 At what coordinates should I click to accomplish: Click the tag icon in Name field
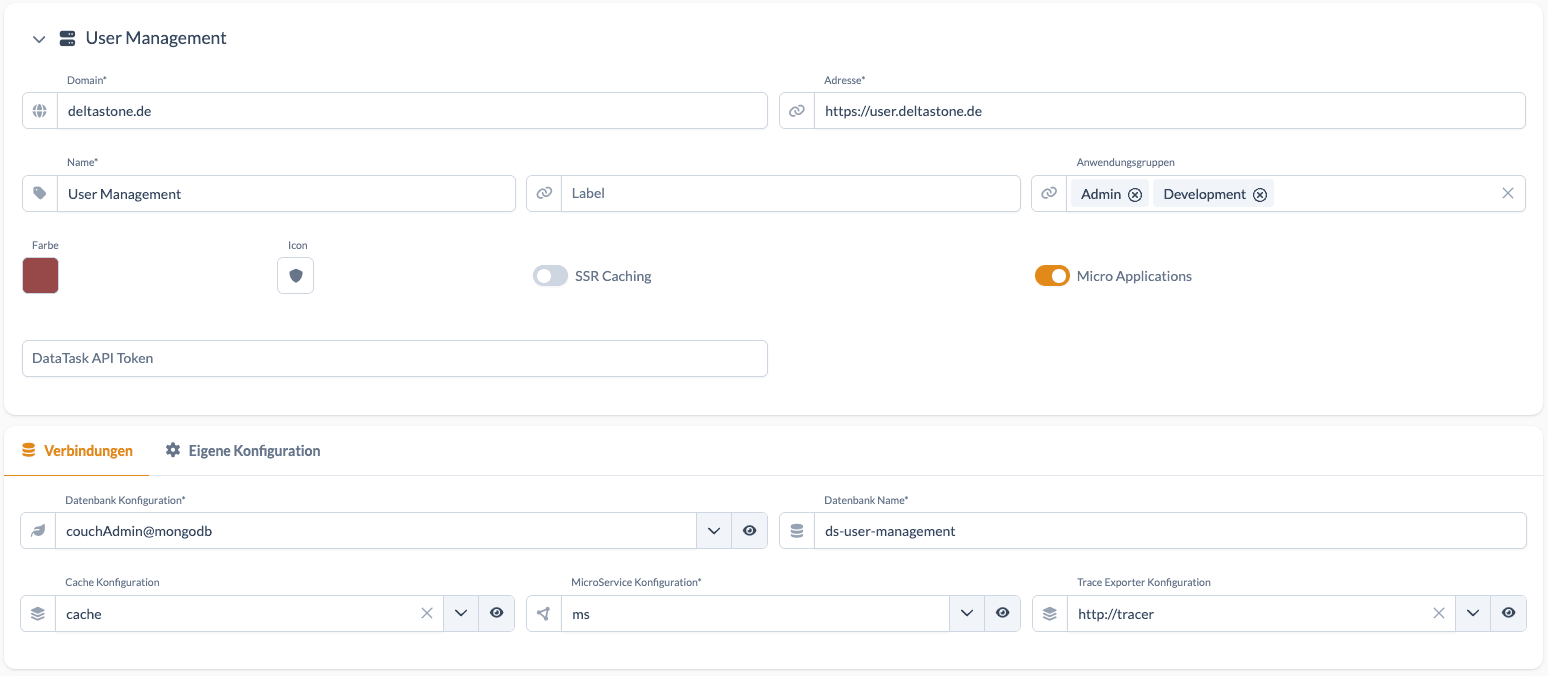(40, 193)
